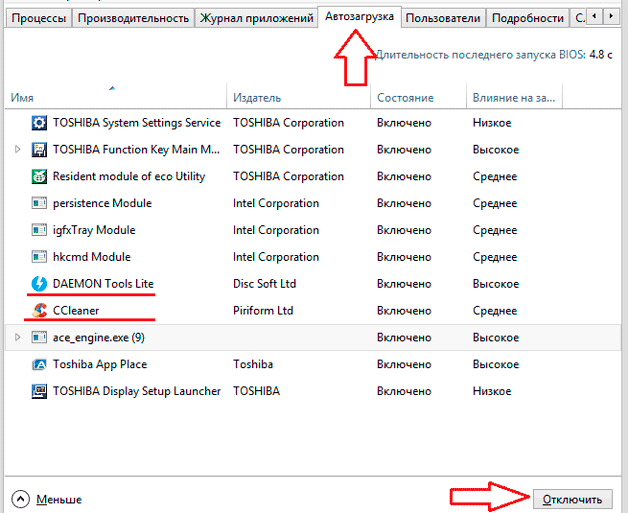
Task: Open the Журнал приложений tab
Action: coord(256,18)
